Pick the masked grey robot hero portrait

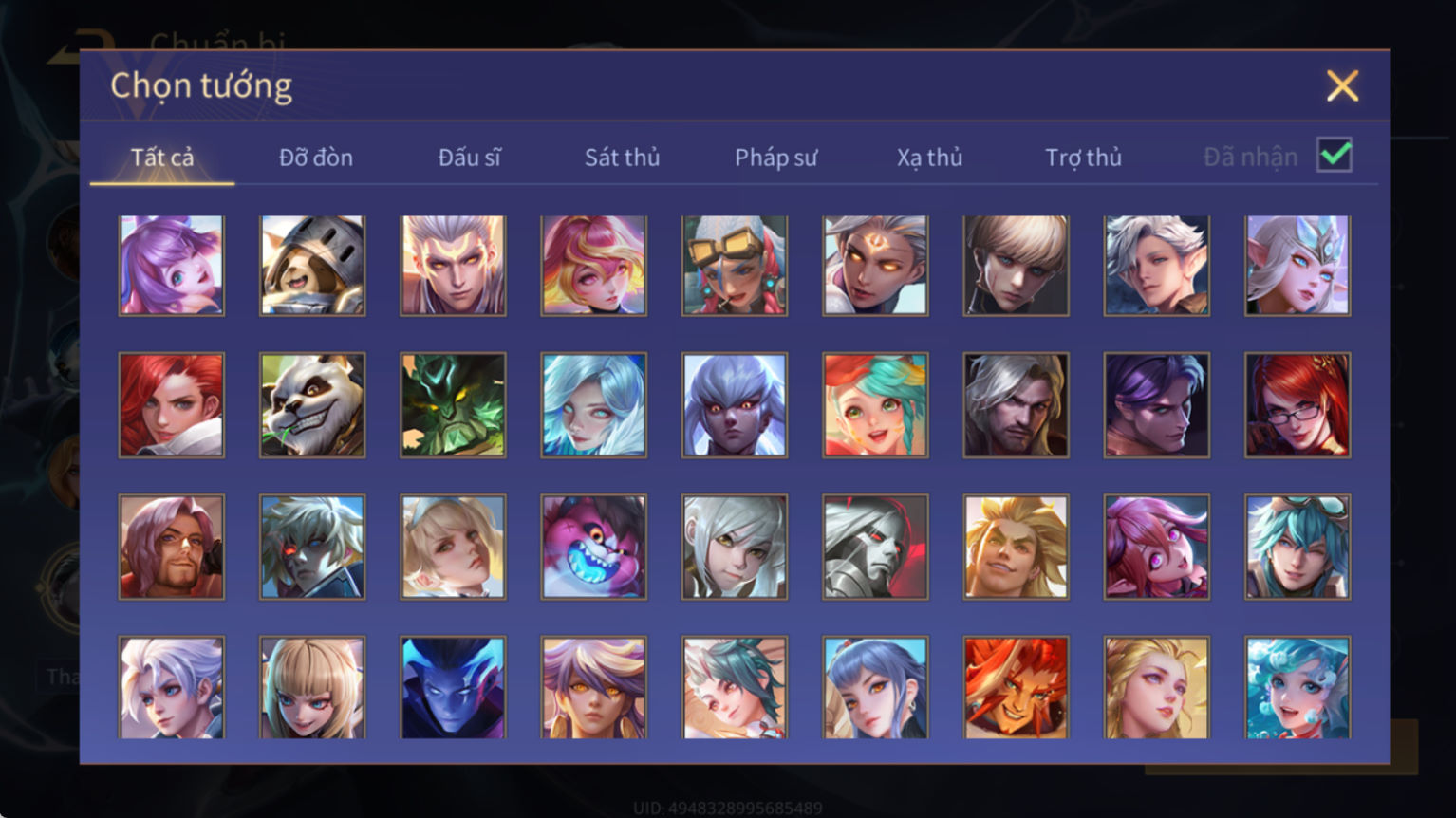pyautogui.click(x=875, y=547)
